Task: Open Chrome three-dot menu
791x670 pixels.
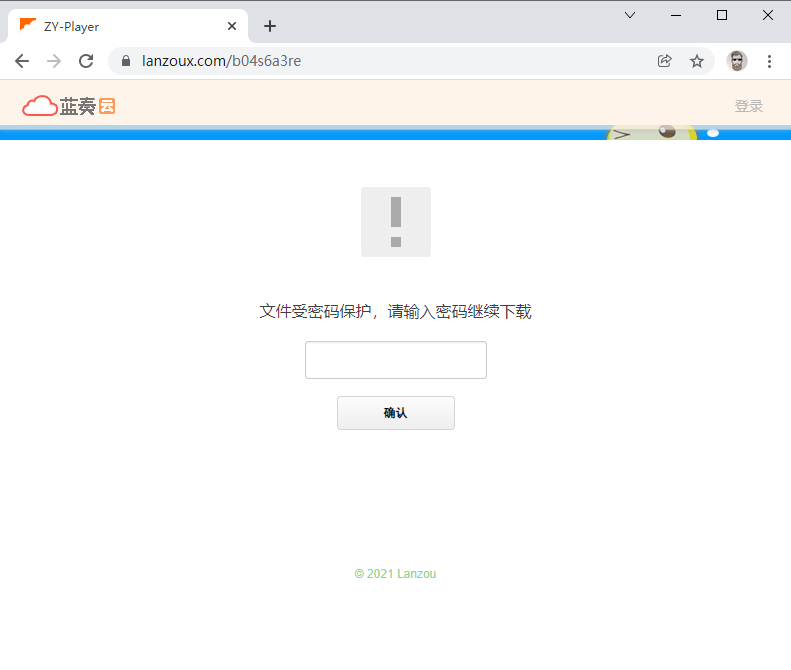Action: (x=769, y=61)
